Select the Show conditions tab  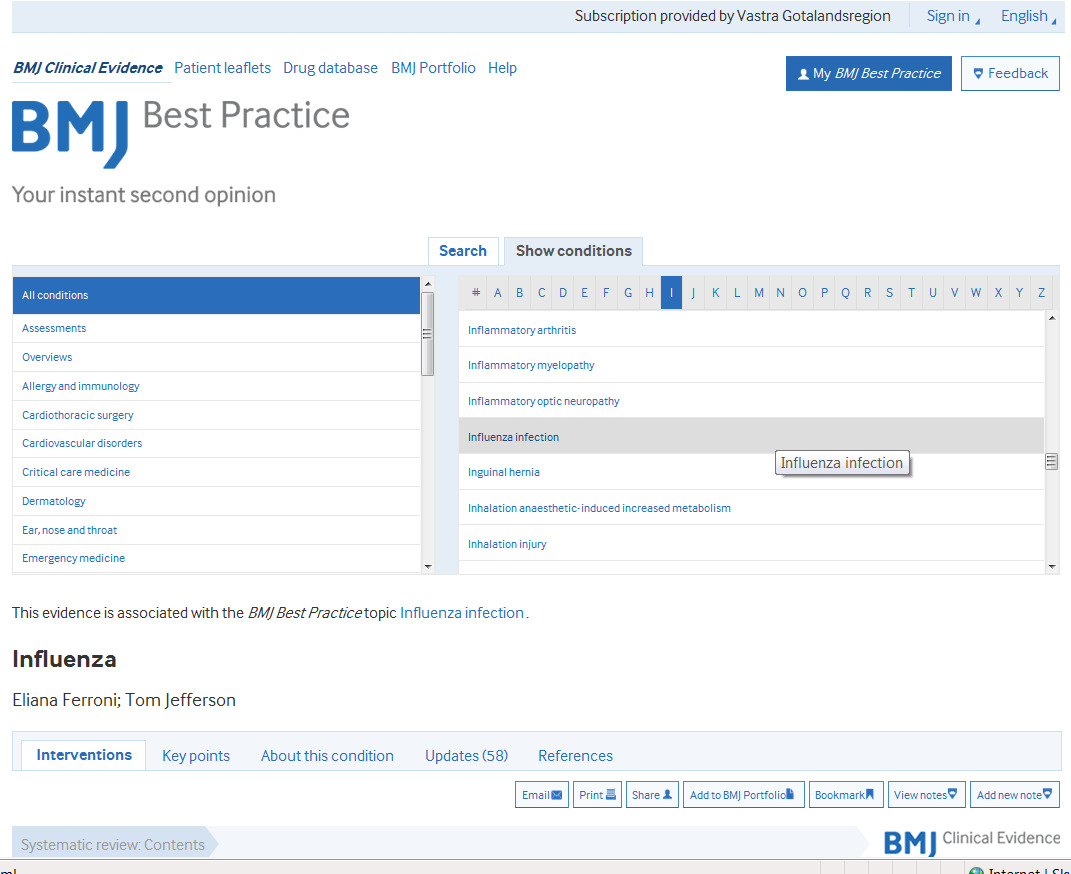tap(574, 251)
